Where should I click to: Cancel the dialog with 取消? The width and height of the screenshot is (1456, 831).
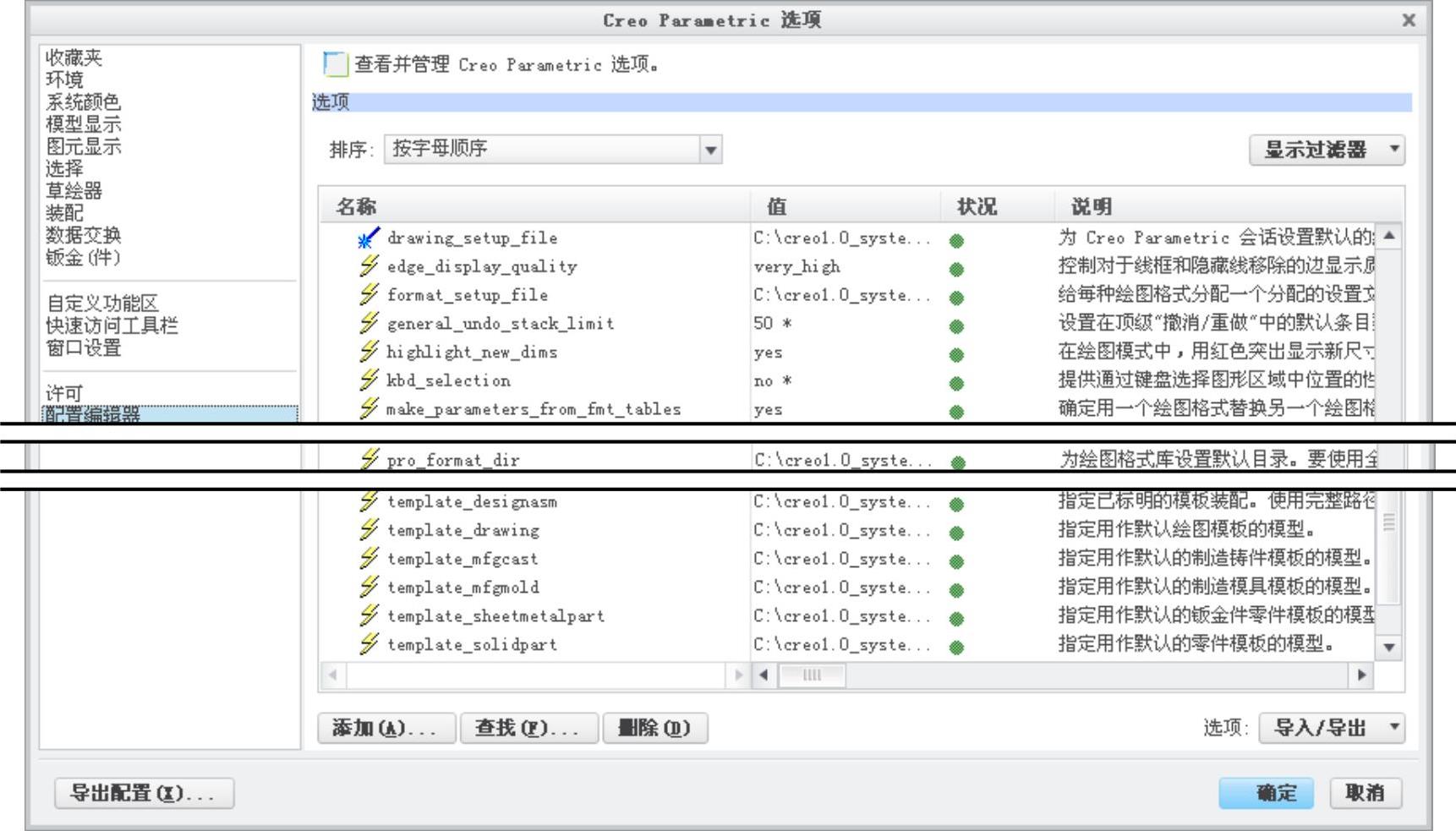tap(1366, 793)
